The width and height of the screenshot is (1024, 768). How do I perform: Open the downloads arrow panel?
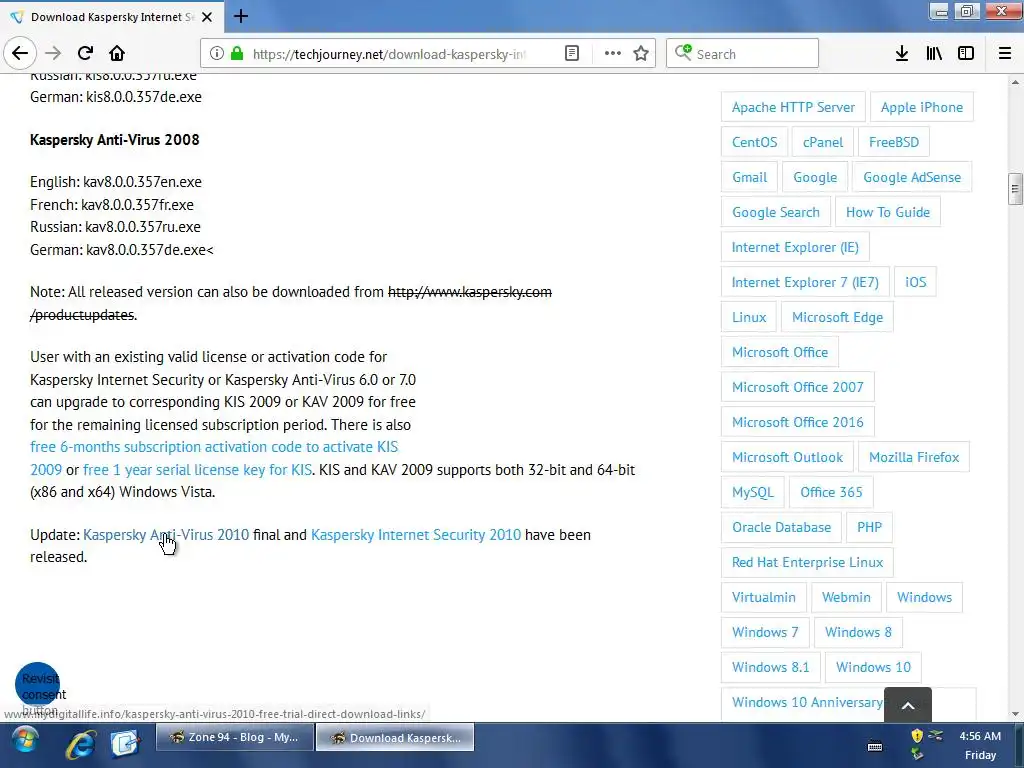click(902, 54)
